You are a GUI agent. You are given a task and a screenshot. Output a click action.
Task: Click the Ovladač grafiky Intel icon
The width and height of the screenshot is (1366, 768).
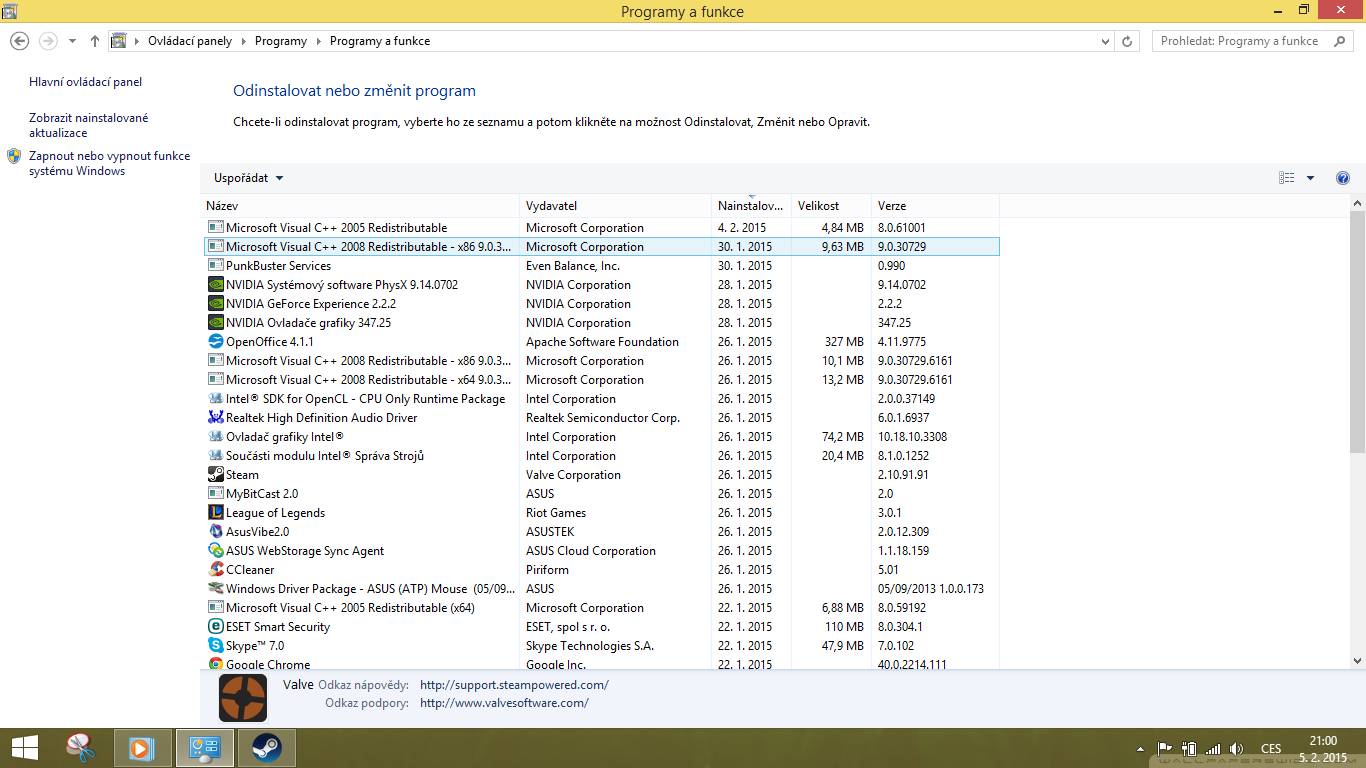click(x=215, y=436)
